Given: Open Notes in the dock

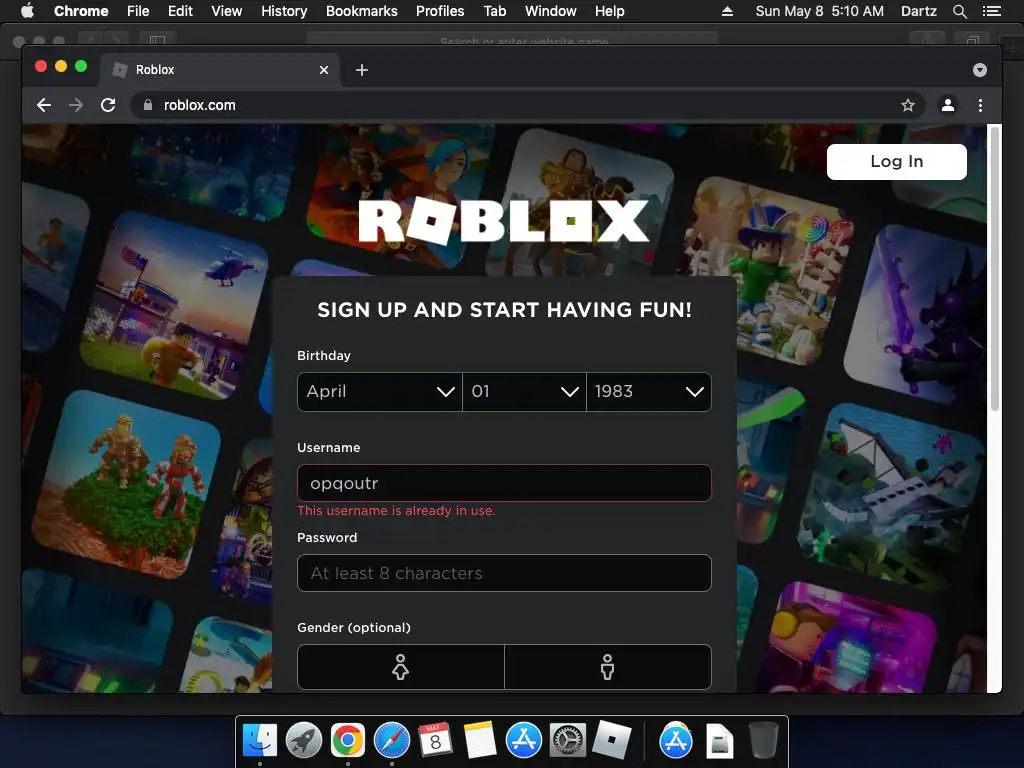Looking at the screenshot, I should tap(480, 741).
